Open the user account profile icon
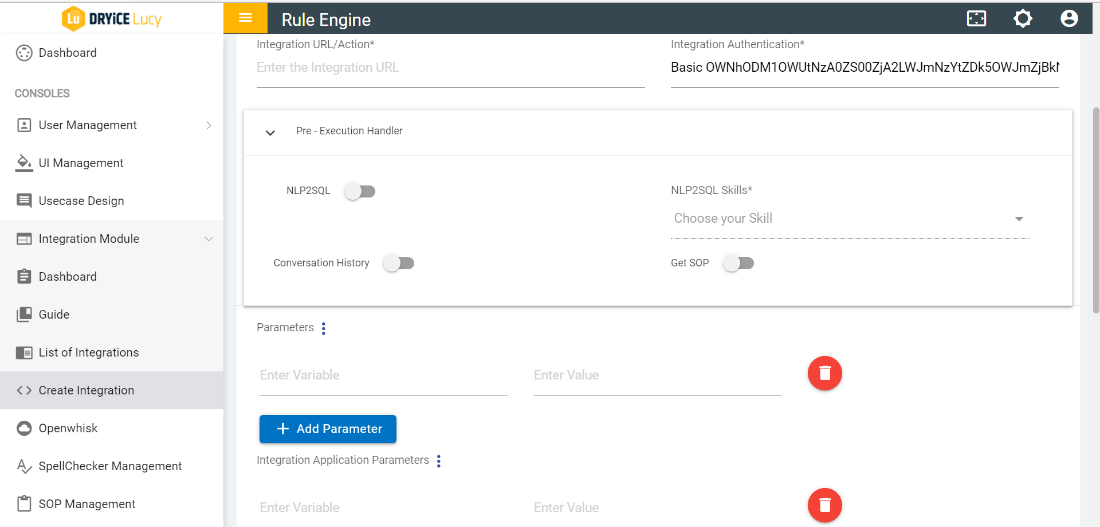The image size is (1100, 527). click(1069, 19)
